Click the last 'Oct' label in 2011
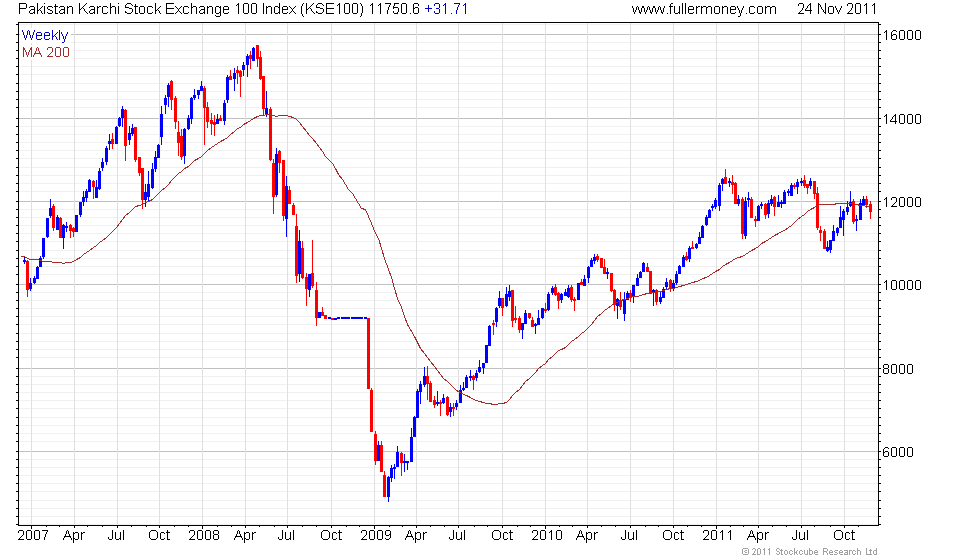Screen dimensions: 960x560 (844, 536)
